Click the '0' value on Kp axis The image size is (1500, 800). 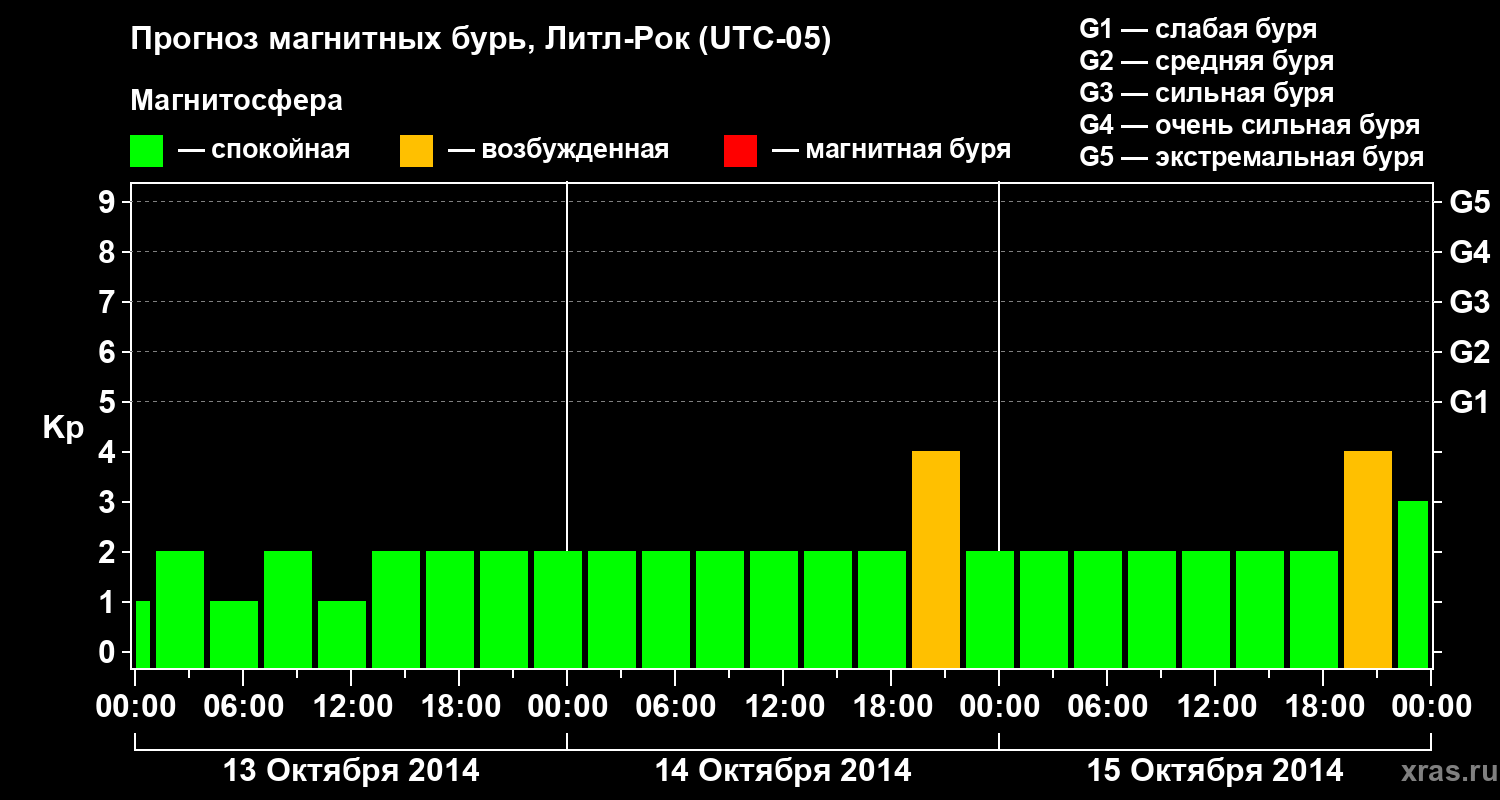click(109, 653)
